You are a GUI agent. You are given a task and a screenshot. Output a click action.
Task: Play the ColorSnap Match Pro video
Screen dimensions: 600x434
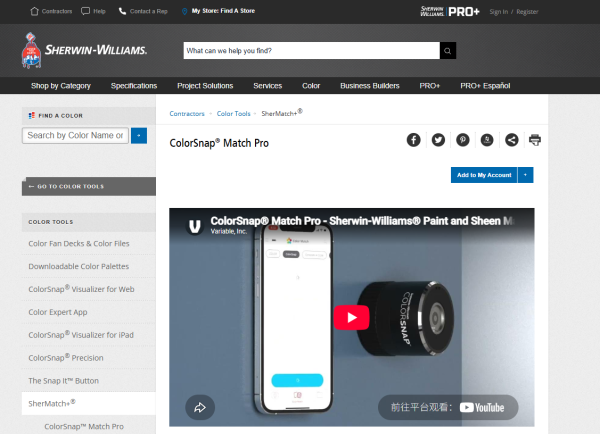point(351,317)
